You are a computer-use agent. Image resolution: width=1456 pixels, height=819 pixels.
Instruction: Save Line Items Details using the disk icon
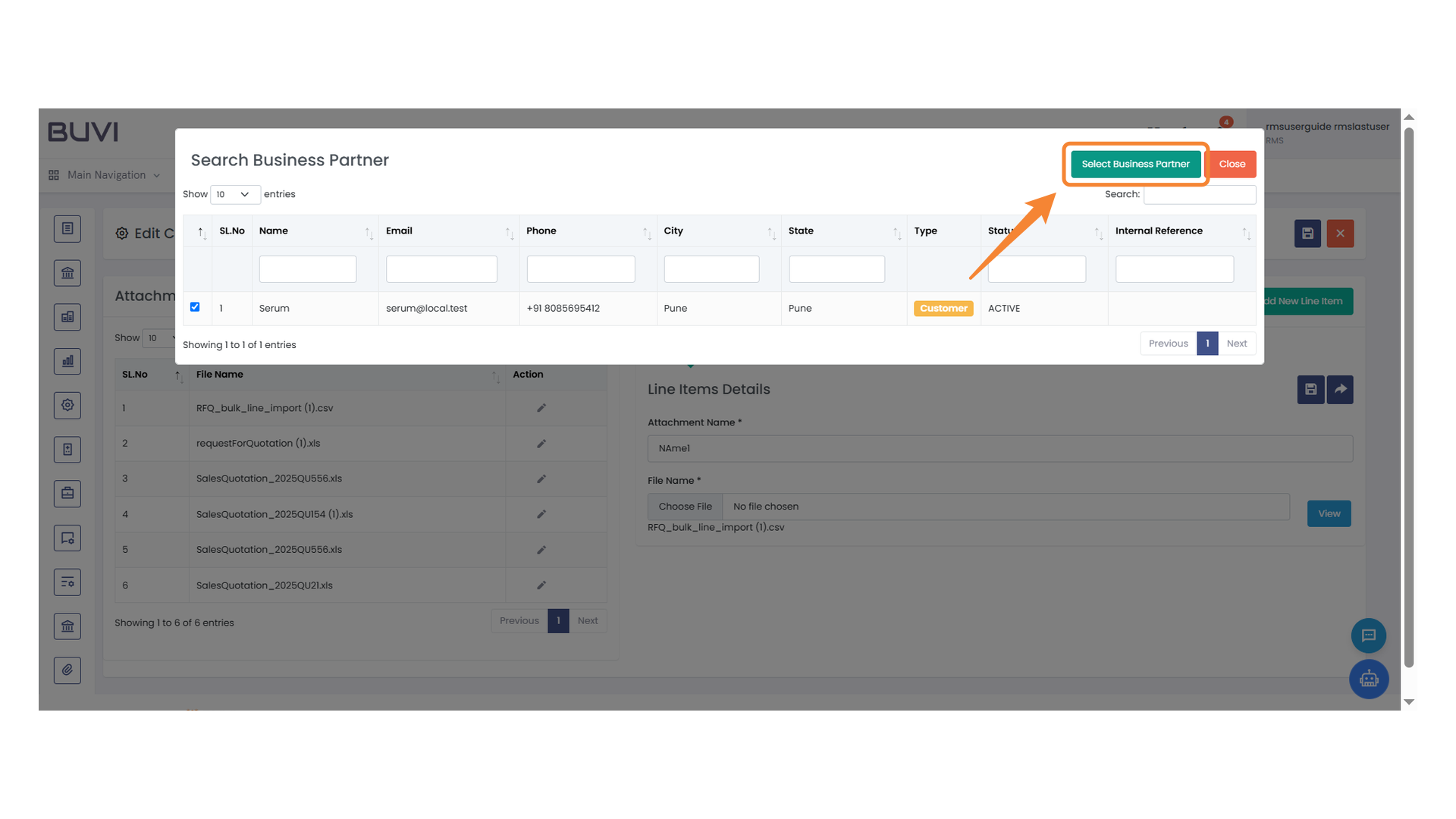[1310, 390]
